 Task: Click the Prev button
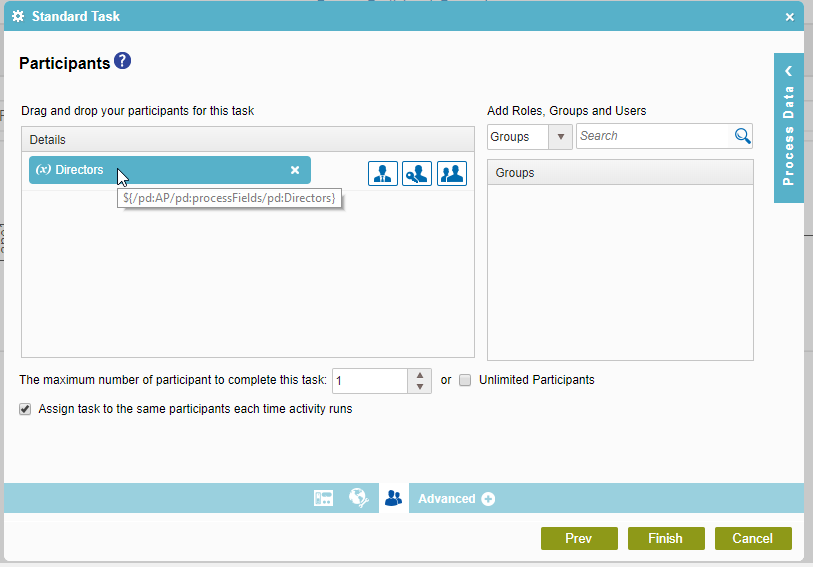579,538
